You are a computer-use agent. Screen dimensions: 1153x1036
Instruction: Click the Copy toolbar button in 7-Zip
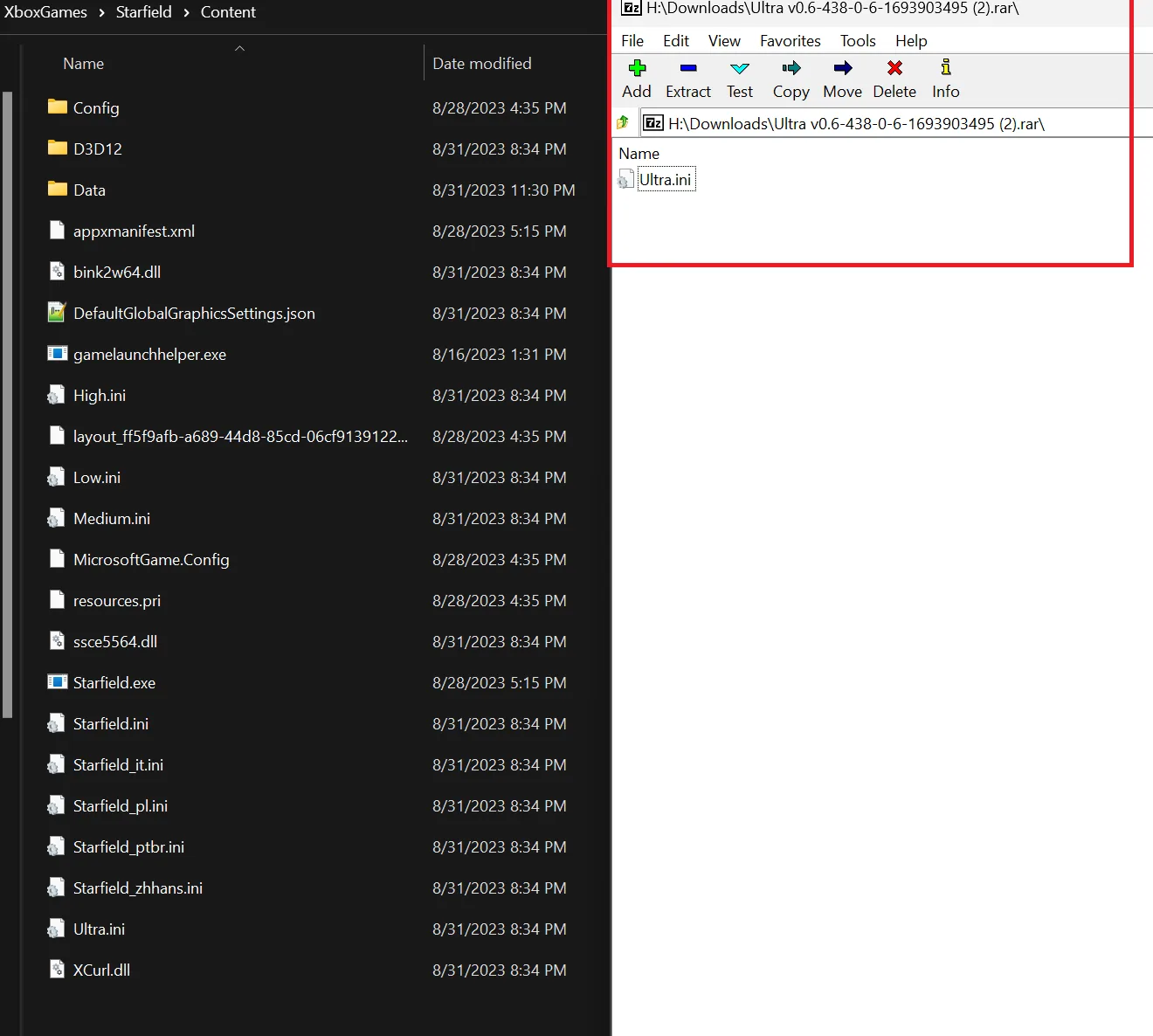point(791,79)
